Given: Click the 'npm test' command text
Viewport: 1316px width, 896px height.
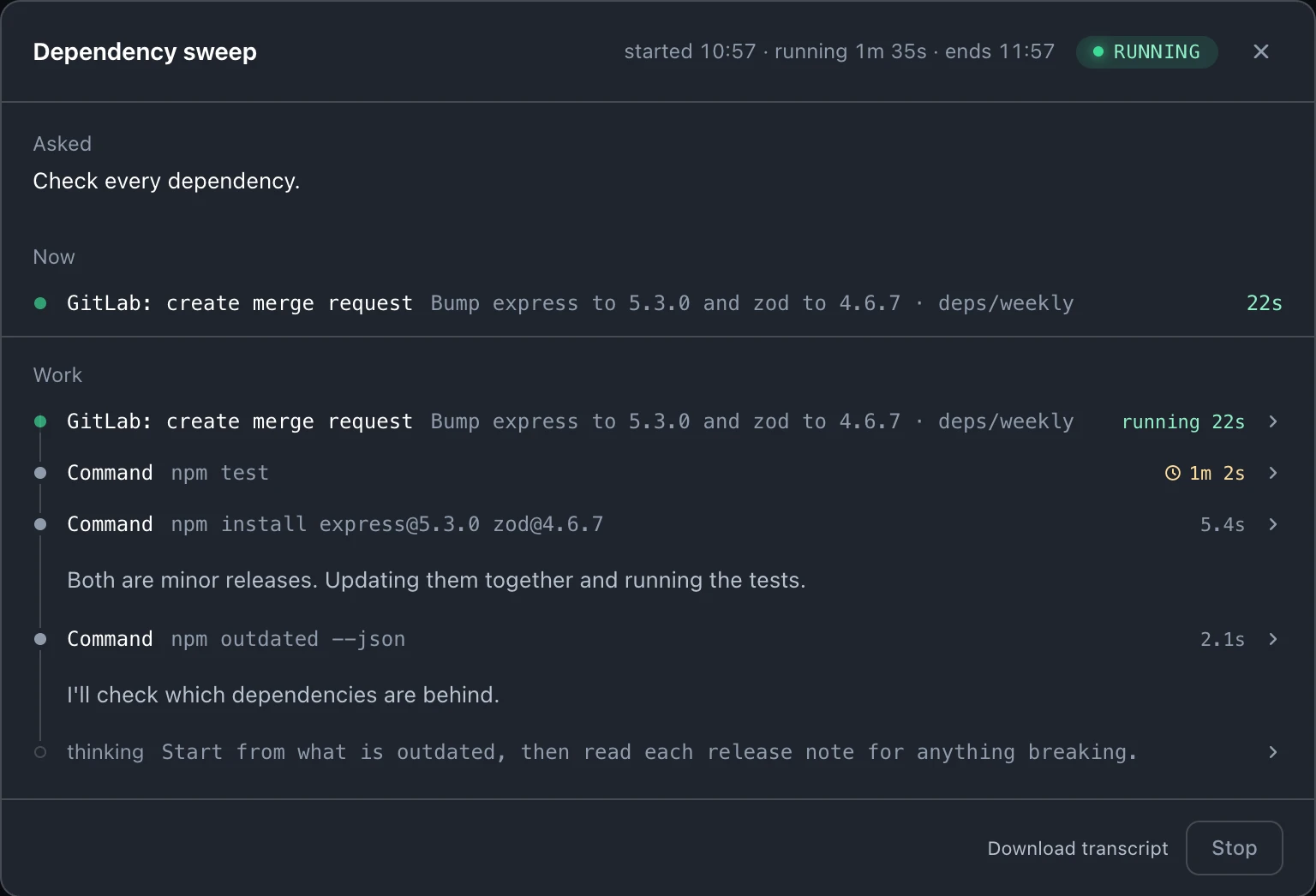Looking at the screenshot, I should (x=220, y=473).
